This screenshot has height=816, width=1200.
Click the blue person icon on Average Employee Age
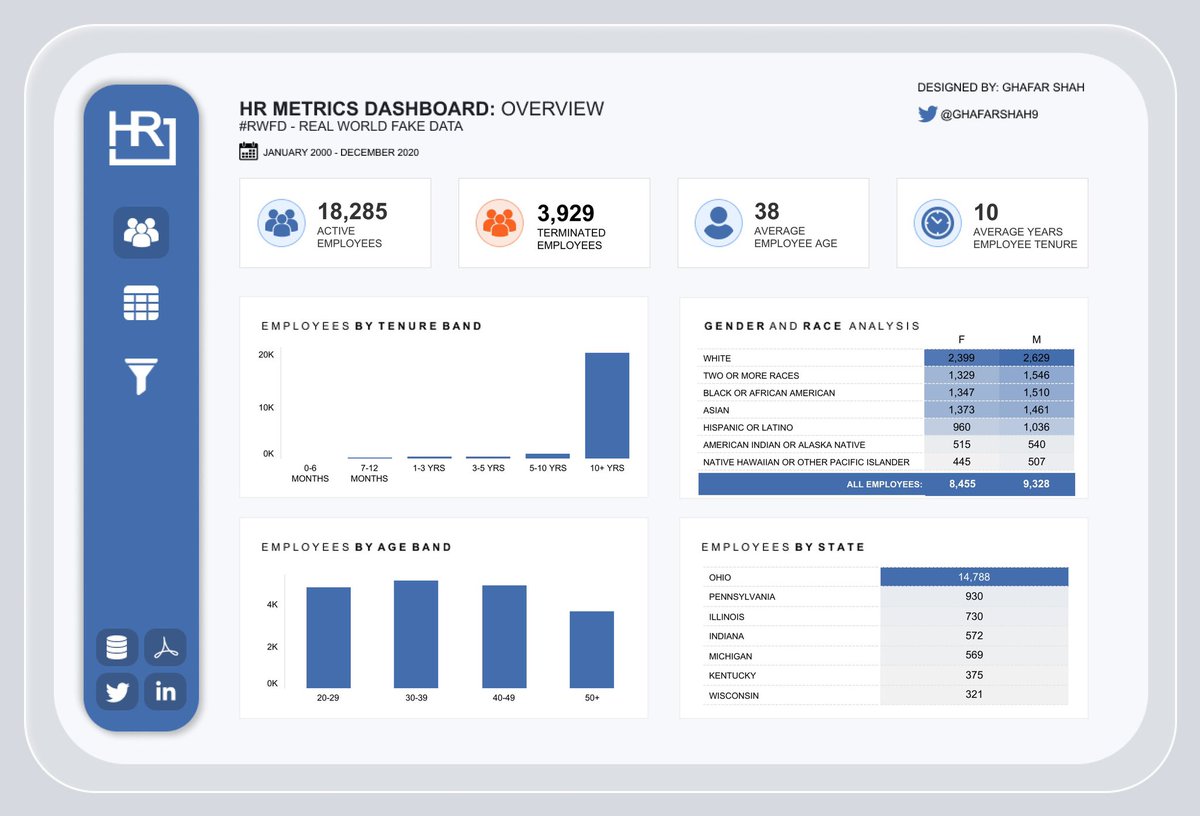[x=718, y=222]
